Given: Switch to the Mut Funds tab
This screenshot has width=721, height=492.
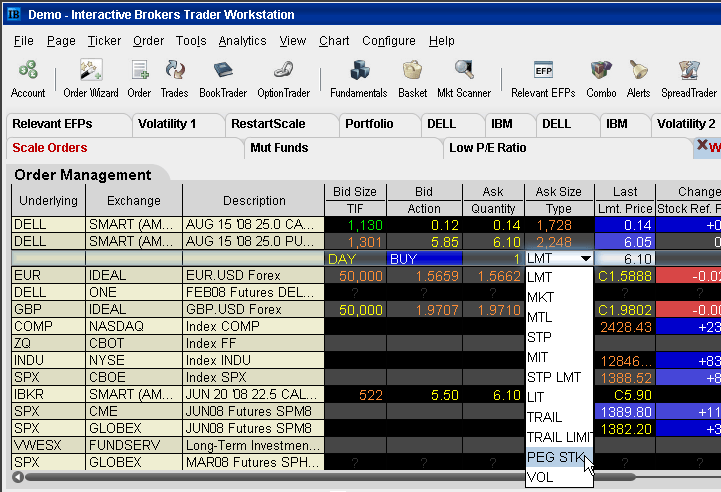Looking at the screenshot, I should 344,148.
